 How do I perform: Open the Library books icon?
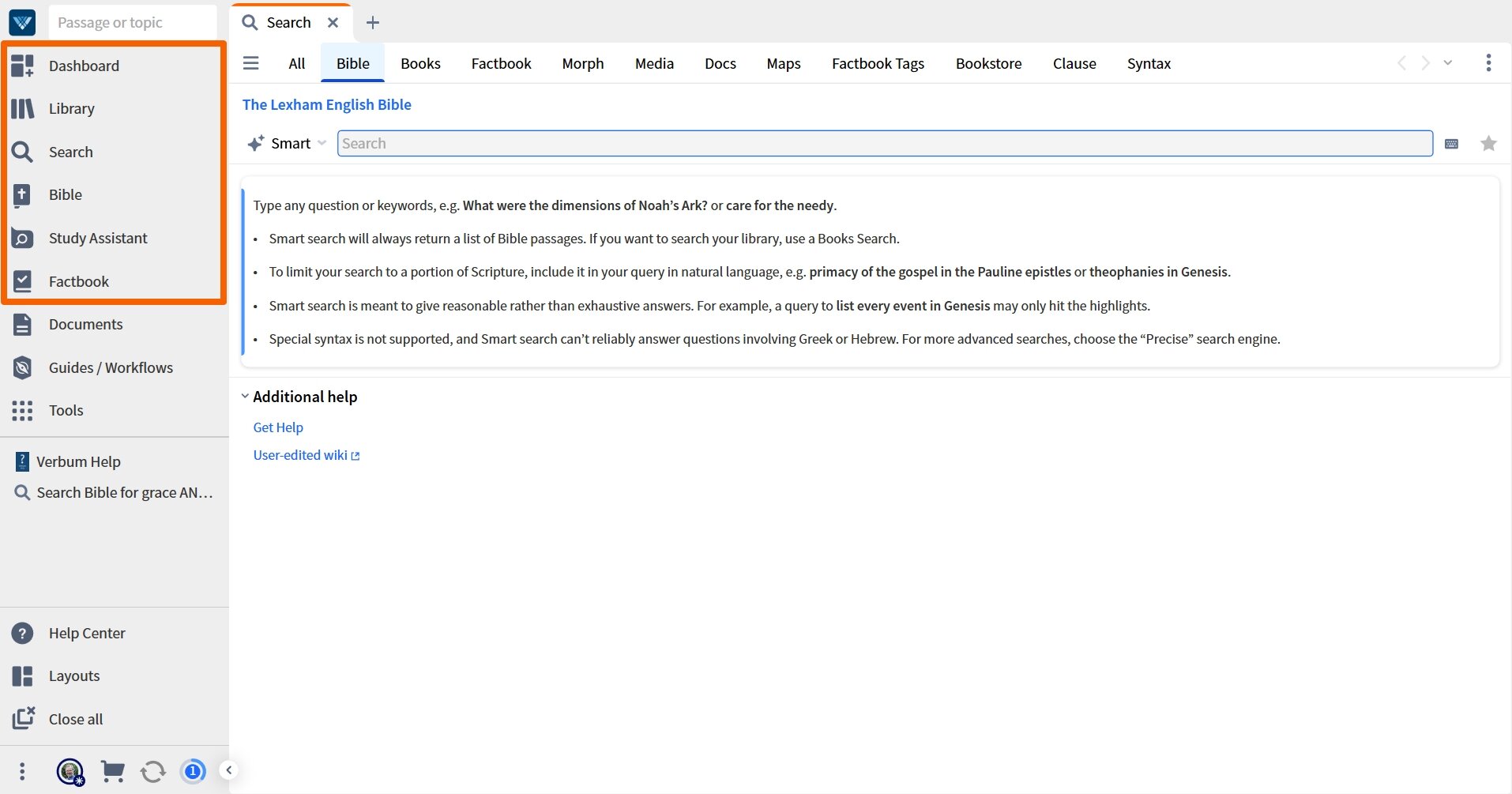point(23,108)
